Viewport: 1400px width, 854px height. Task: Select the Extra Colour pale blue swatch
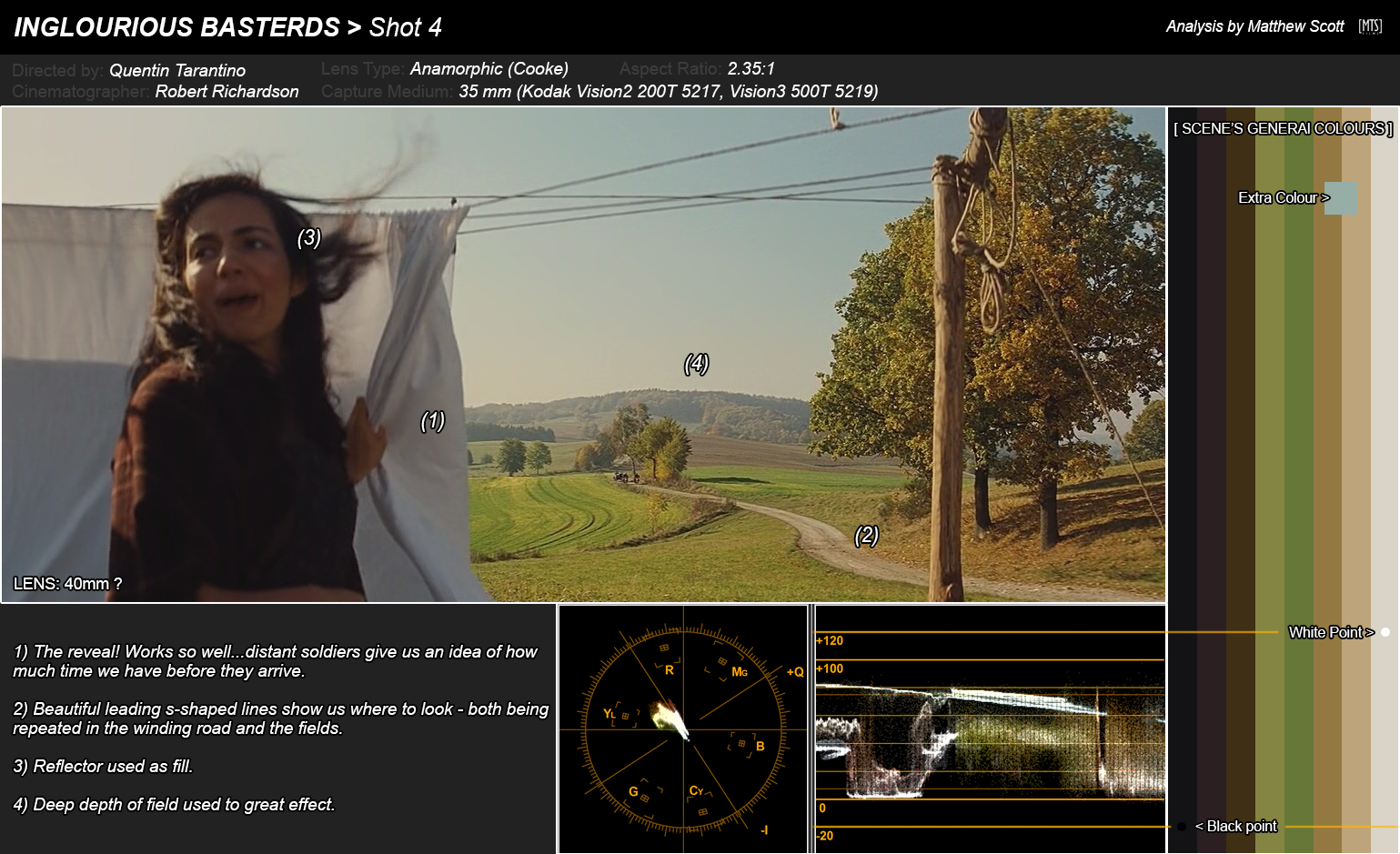(x=1341, y=198)
